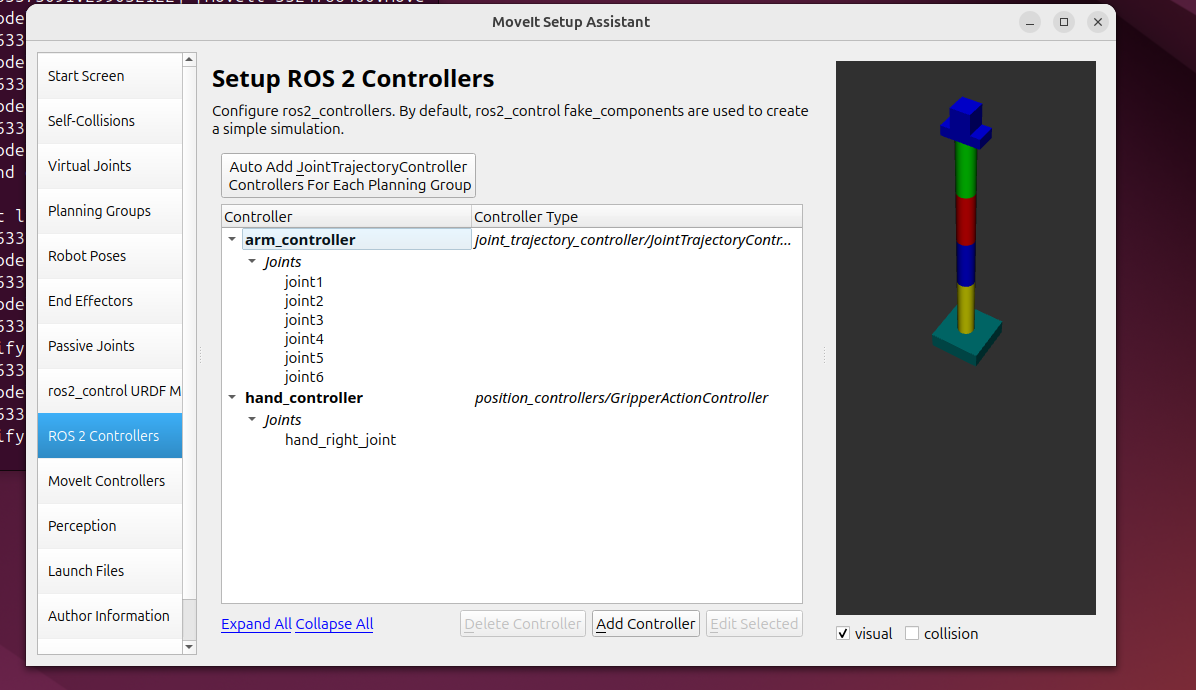Open the Perception page
The width and height of the screenshot is (1196, 690).
pyautogui.click(x=110, y=525)
